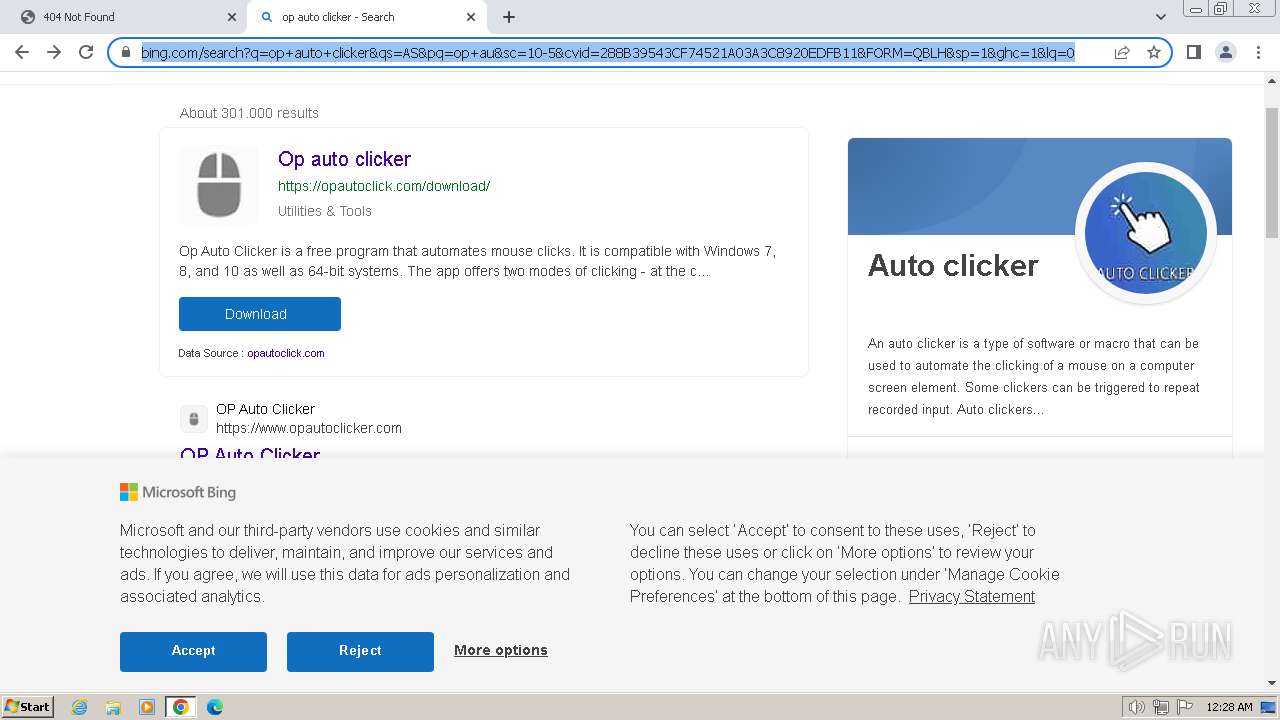Switch to op auto clicker - Search tab
1280x720 pixels.
tap(367, 17)
